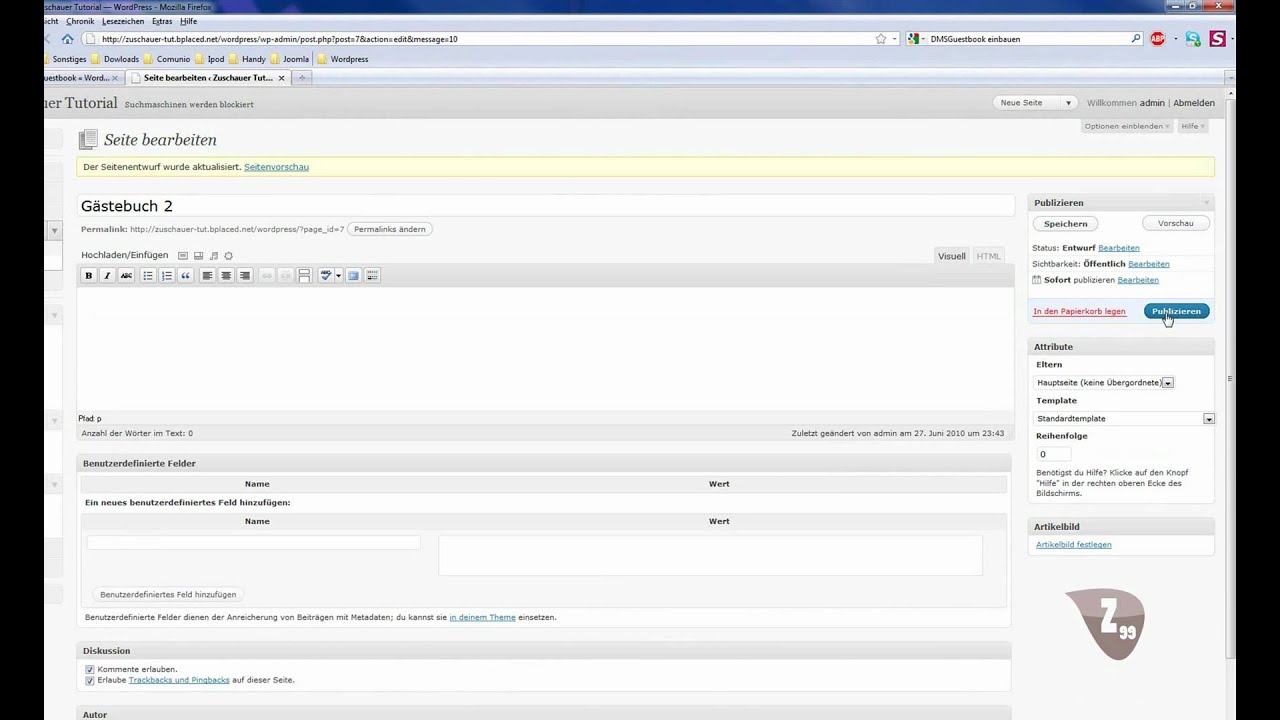This screenshot has width=1280, height=720.
Task: Open Adblock Plus toolbar icon
Action: point(1158,39)
